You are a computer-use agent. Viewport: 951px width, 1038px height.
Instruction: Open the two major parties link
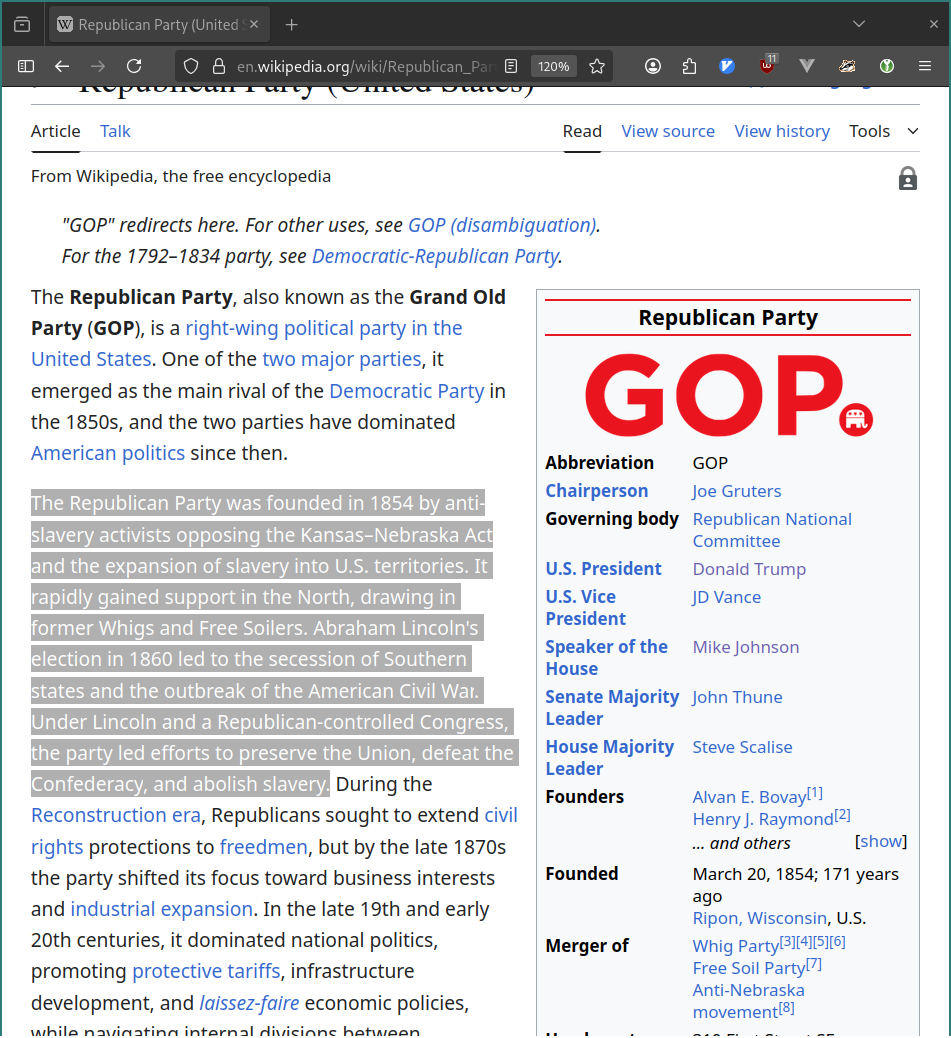(342, 359)
